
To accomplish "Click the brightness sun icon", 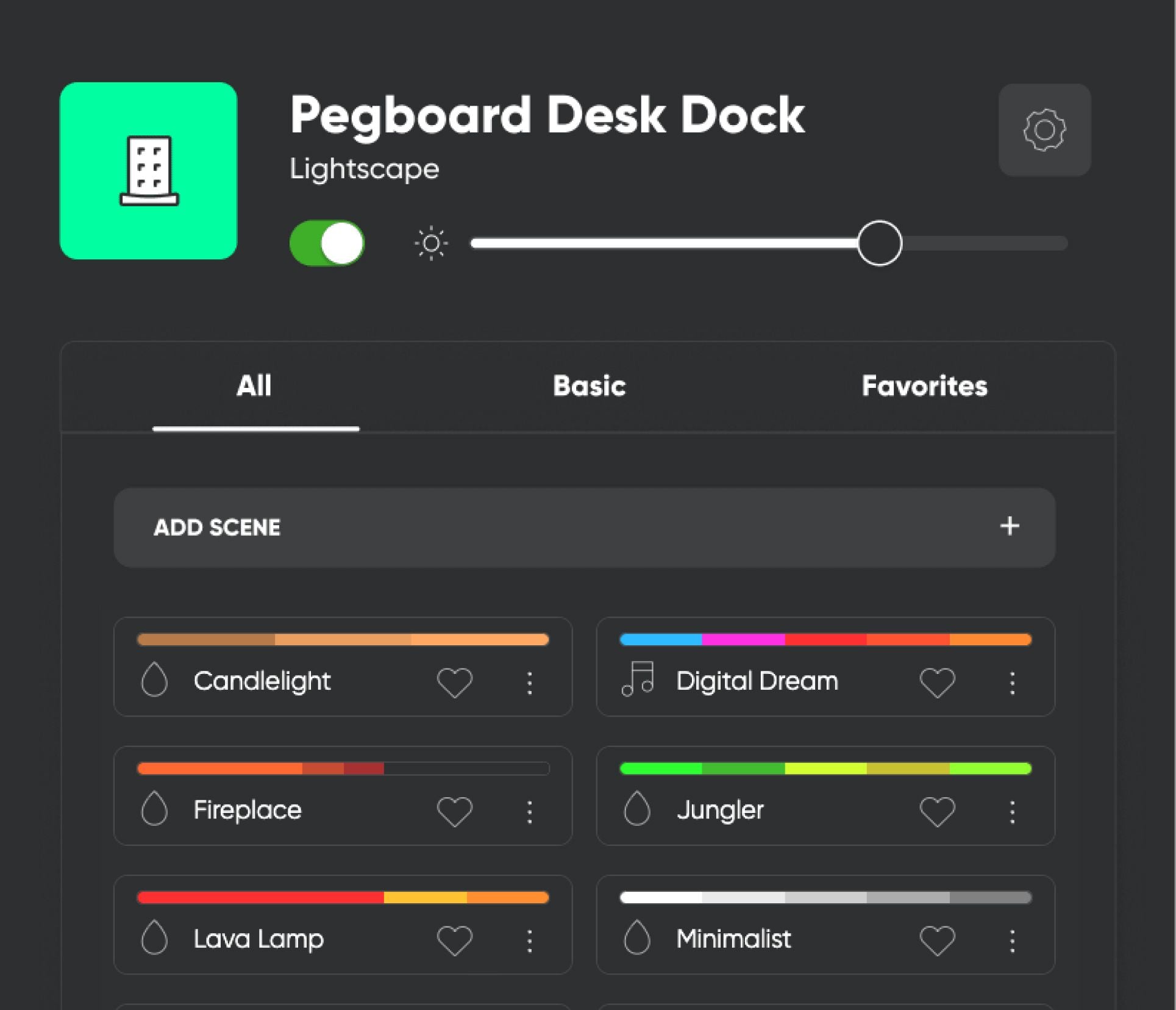I will tap(431, 244).
